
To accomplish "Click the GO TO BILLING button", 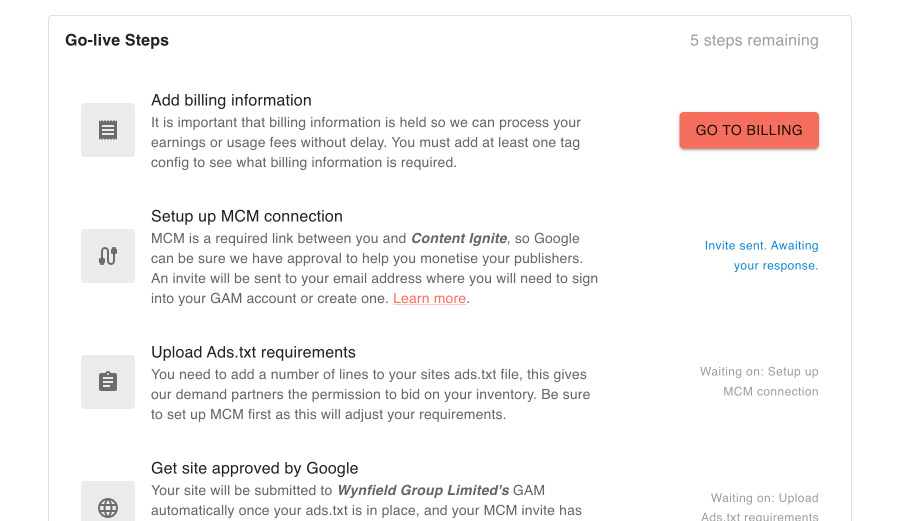I will pyautogui.click(x=749, y=130).
